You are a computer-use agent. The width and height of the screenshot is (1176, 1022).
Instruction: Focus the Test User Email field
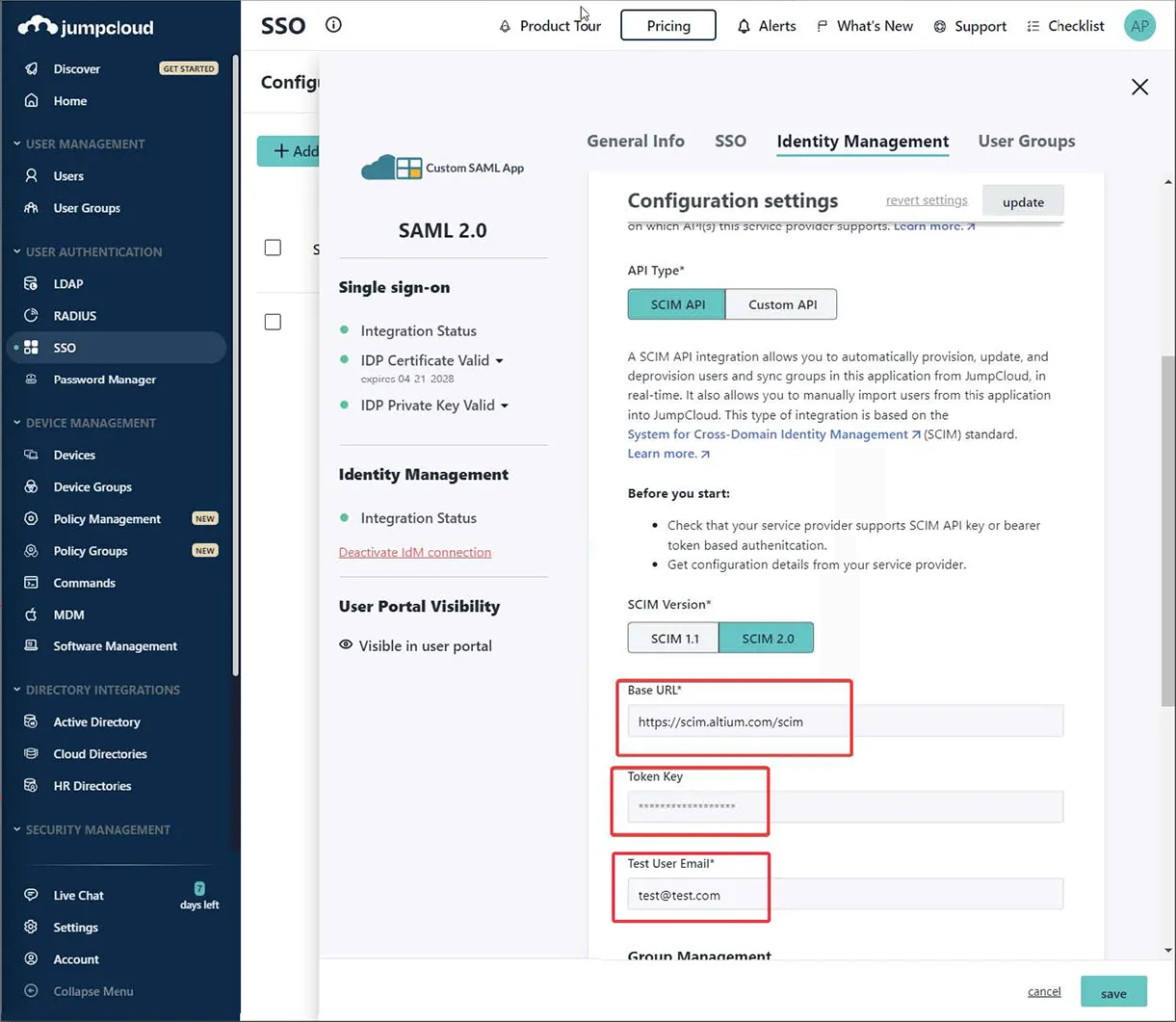(x=845, y=895)
